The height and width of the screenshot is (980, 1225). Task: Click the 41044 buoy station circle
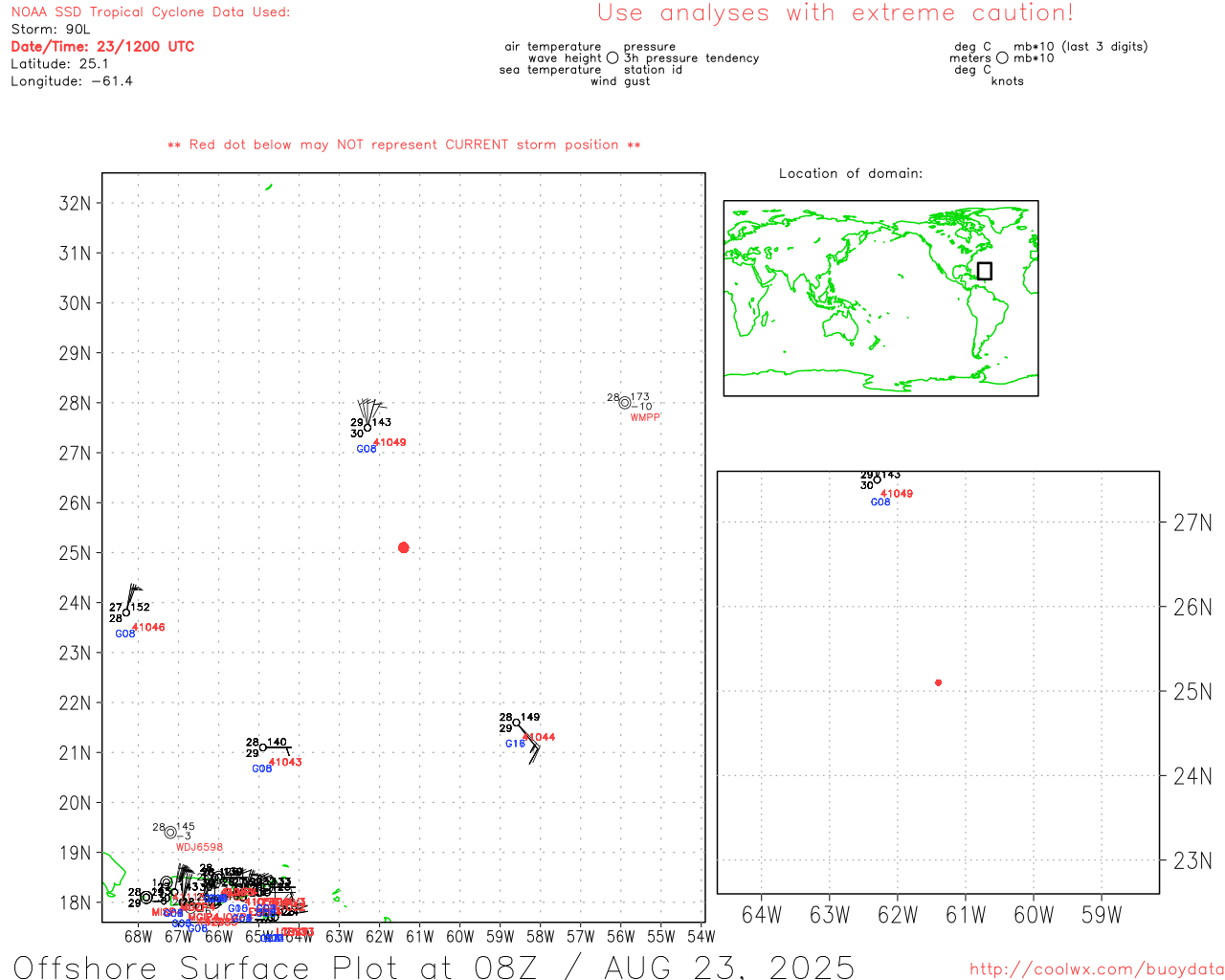click(516, 723)
